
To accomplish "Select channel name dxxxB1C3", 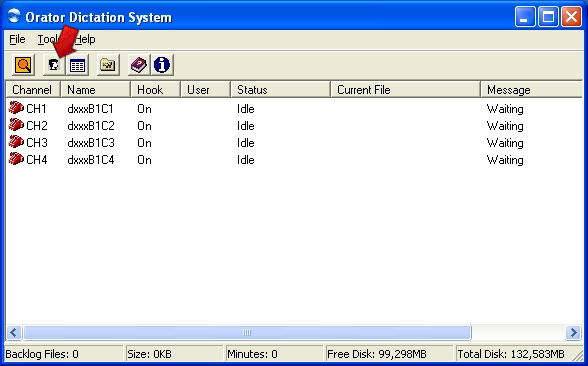I will pos(91,143).
